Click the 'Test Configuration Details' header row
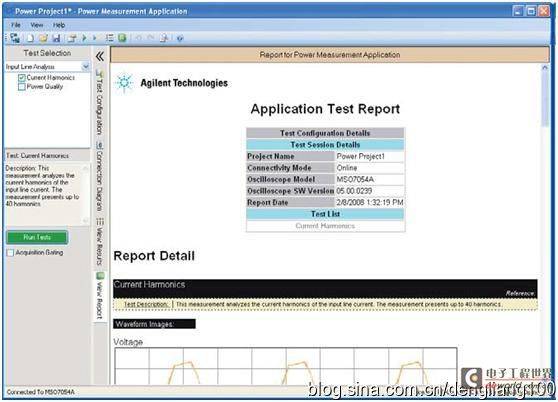 pos(325,133)
